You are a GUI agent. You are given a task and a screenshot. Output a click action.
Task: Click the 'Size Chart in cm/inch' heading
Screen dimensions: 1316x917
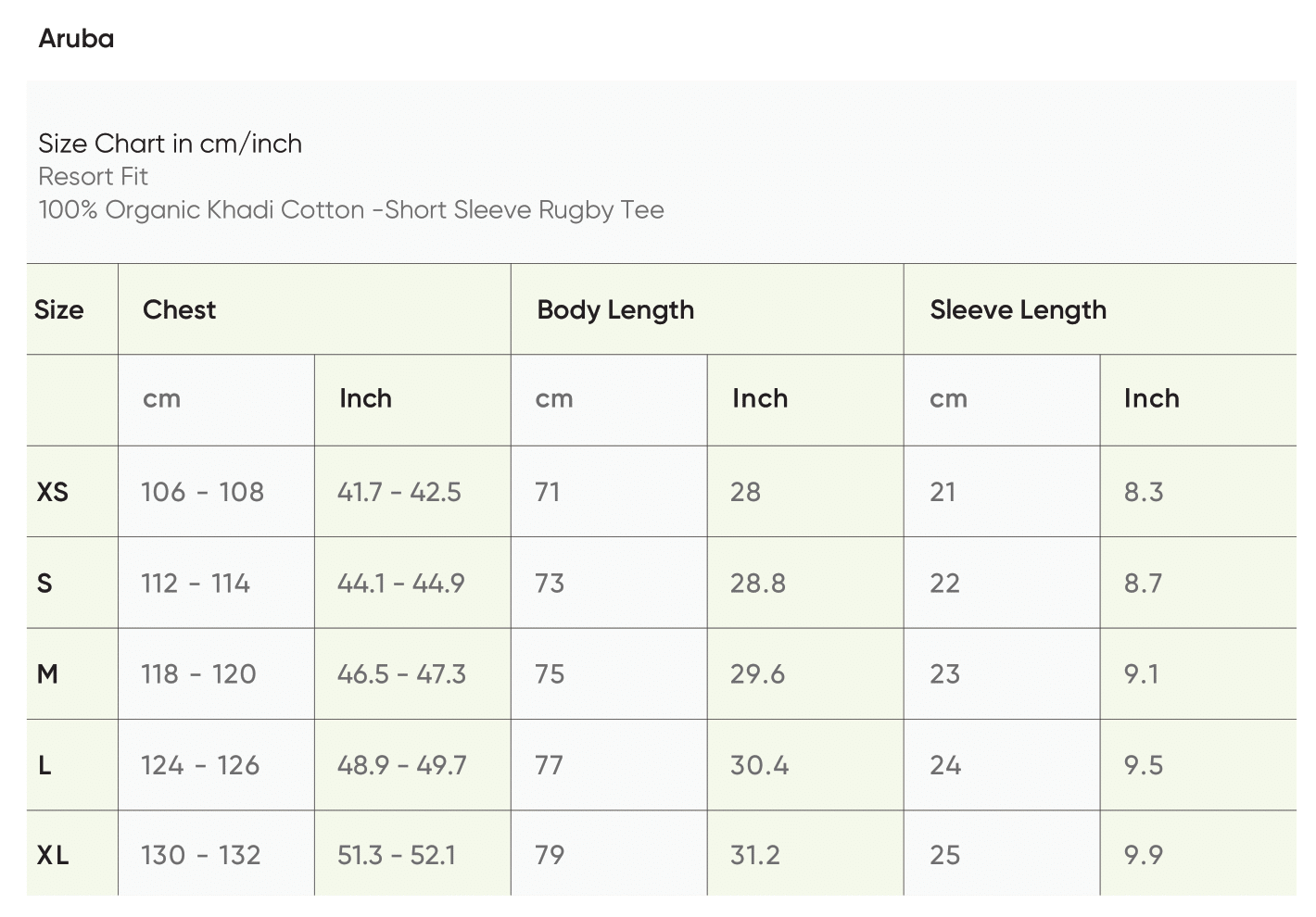coord(170,144)
